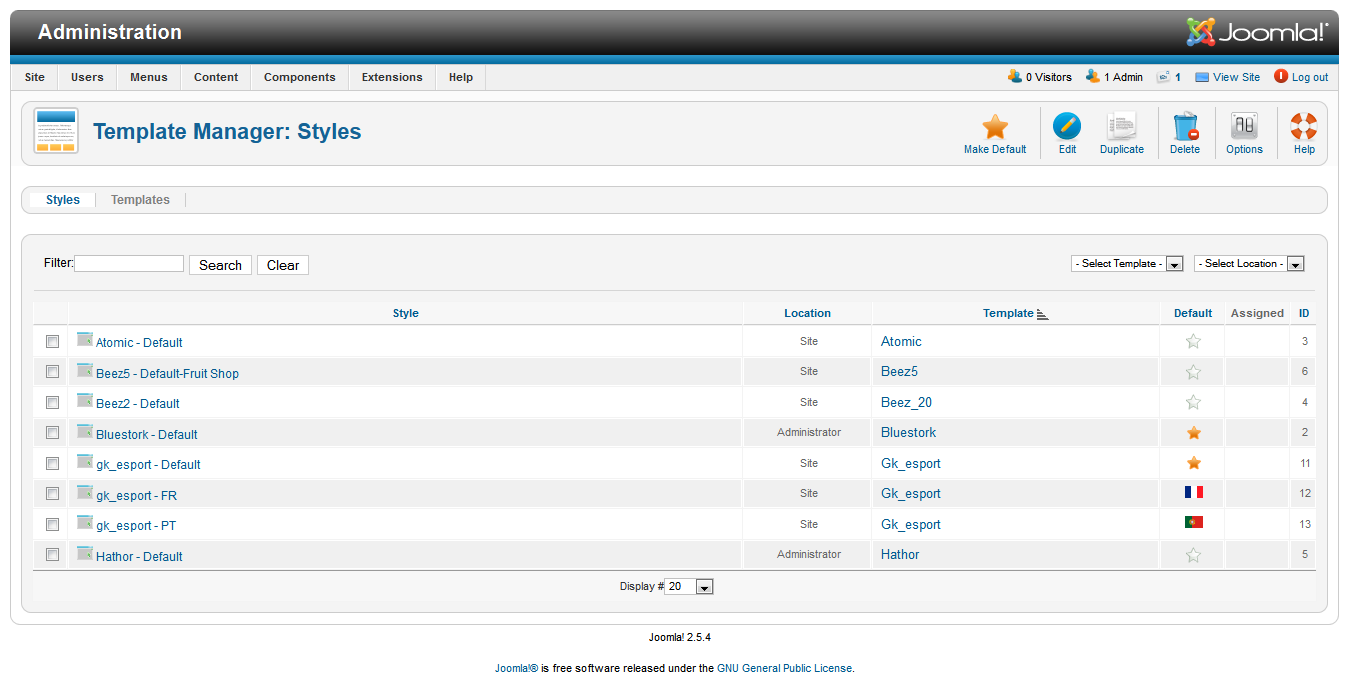Open the Extensions menu
This screenshot has height=675, width=1349.
click(392, 77)
